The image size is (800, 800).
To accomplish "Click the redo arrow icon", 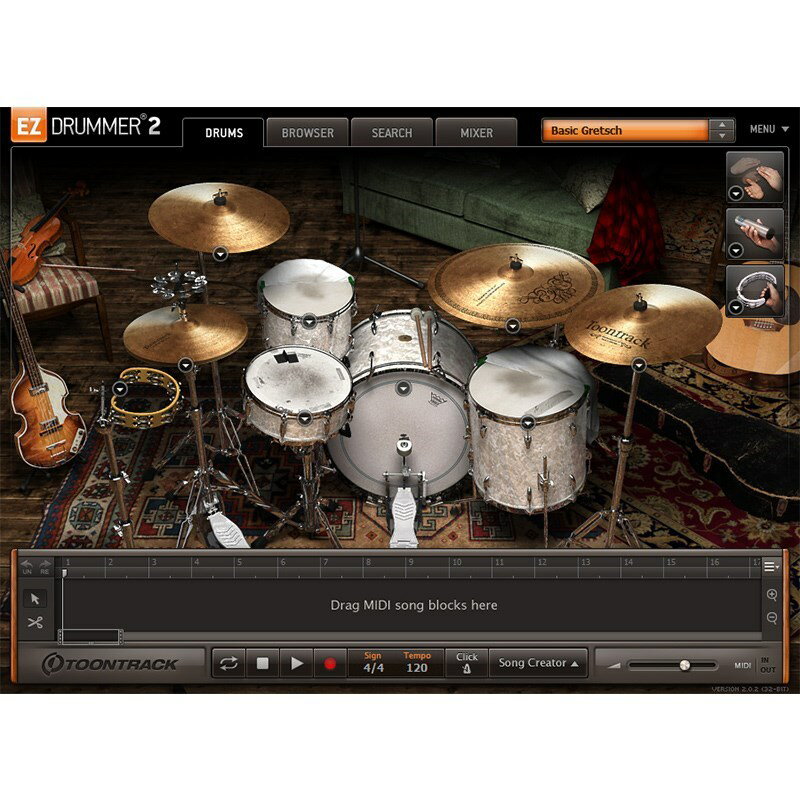I will pos(45,566).
